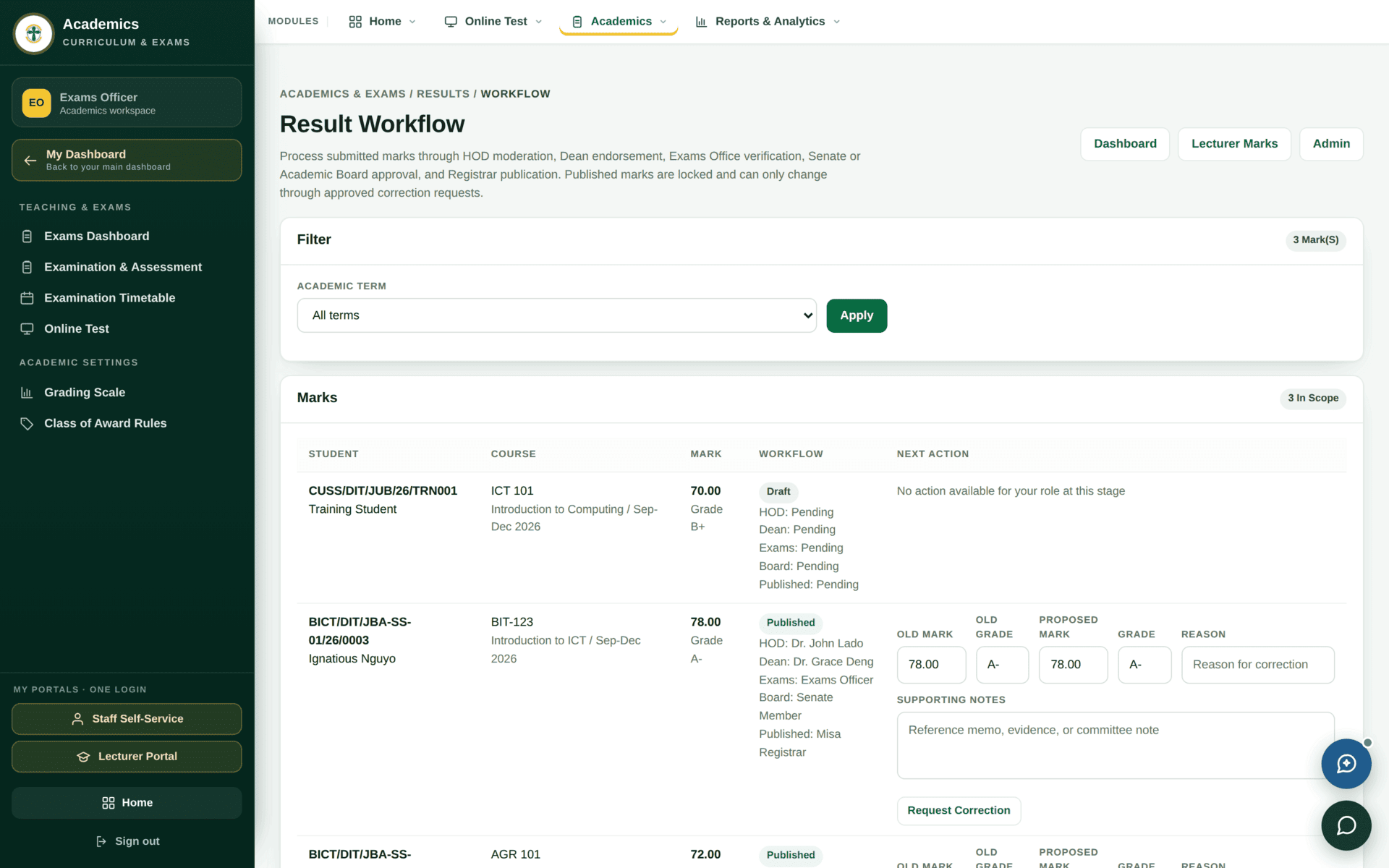This screenshot has height=868, width=1389.
Task: Expand the Home menu chevron
Action: click(x=412, y=22)
